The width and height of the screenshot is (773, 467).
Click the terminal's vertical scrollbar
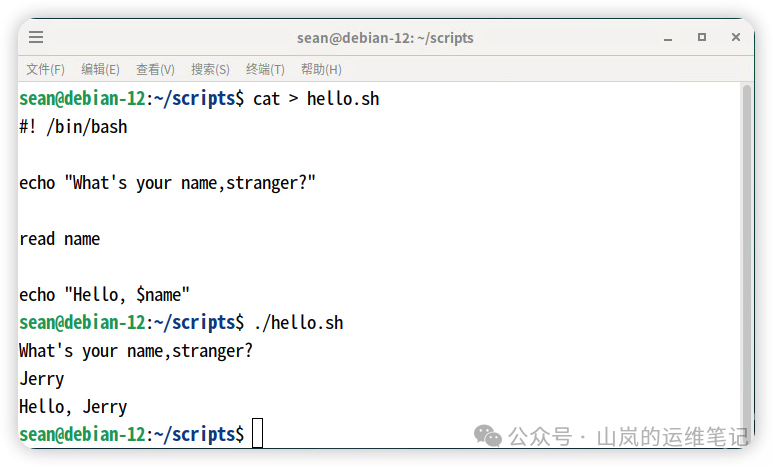point(746,250)
